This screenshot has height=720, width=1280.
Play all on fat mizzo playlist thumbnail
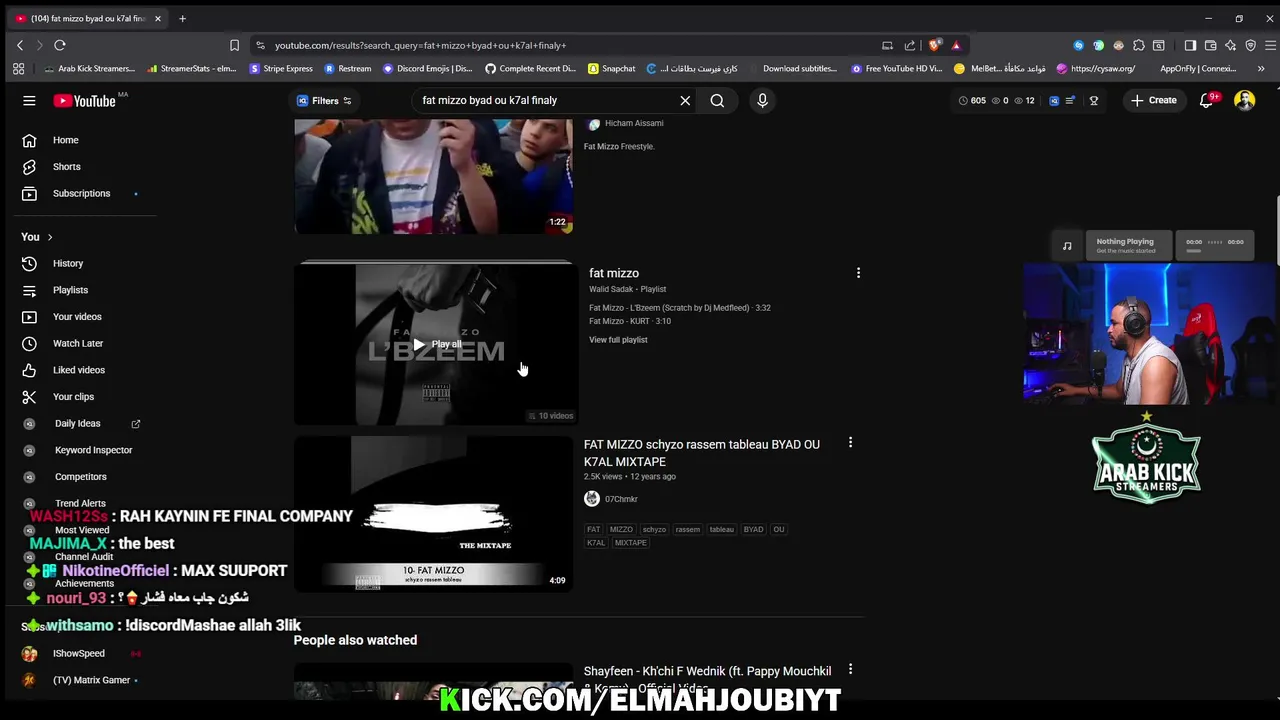(437, 344)
